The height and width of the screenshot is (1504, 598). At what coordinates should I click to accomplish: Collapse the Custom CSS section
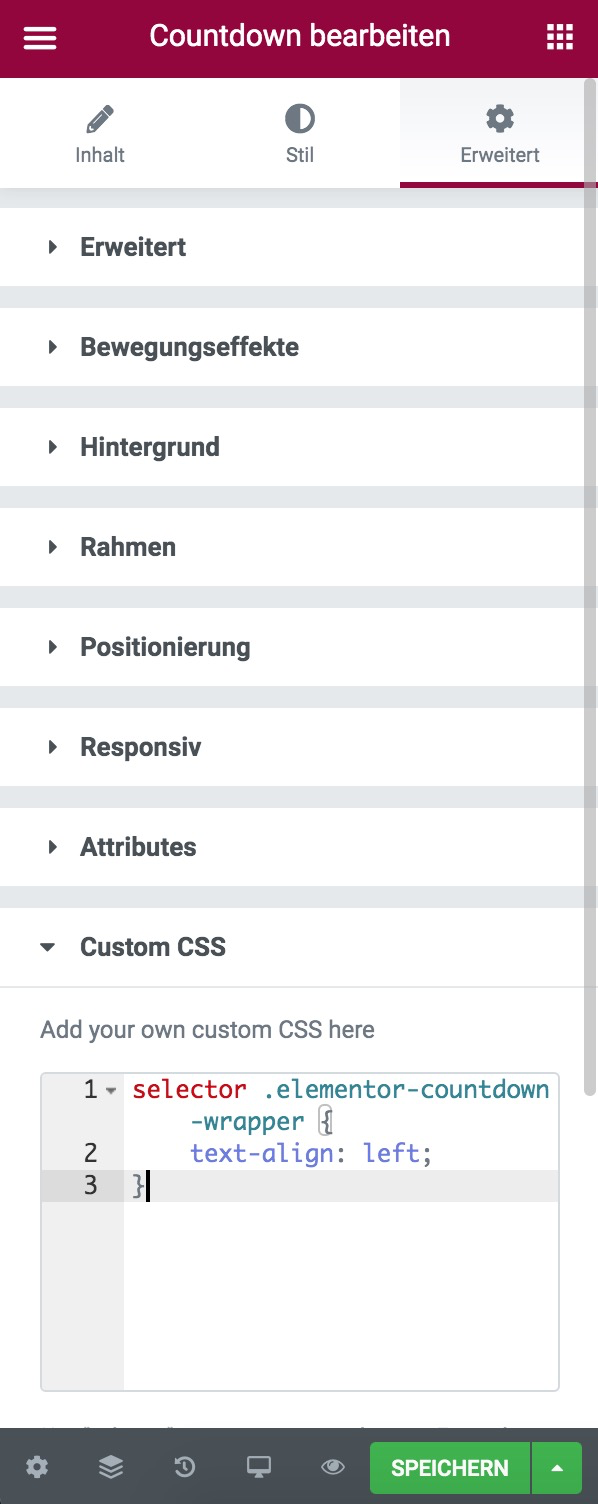click(153, 947)
